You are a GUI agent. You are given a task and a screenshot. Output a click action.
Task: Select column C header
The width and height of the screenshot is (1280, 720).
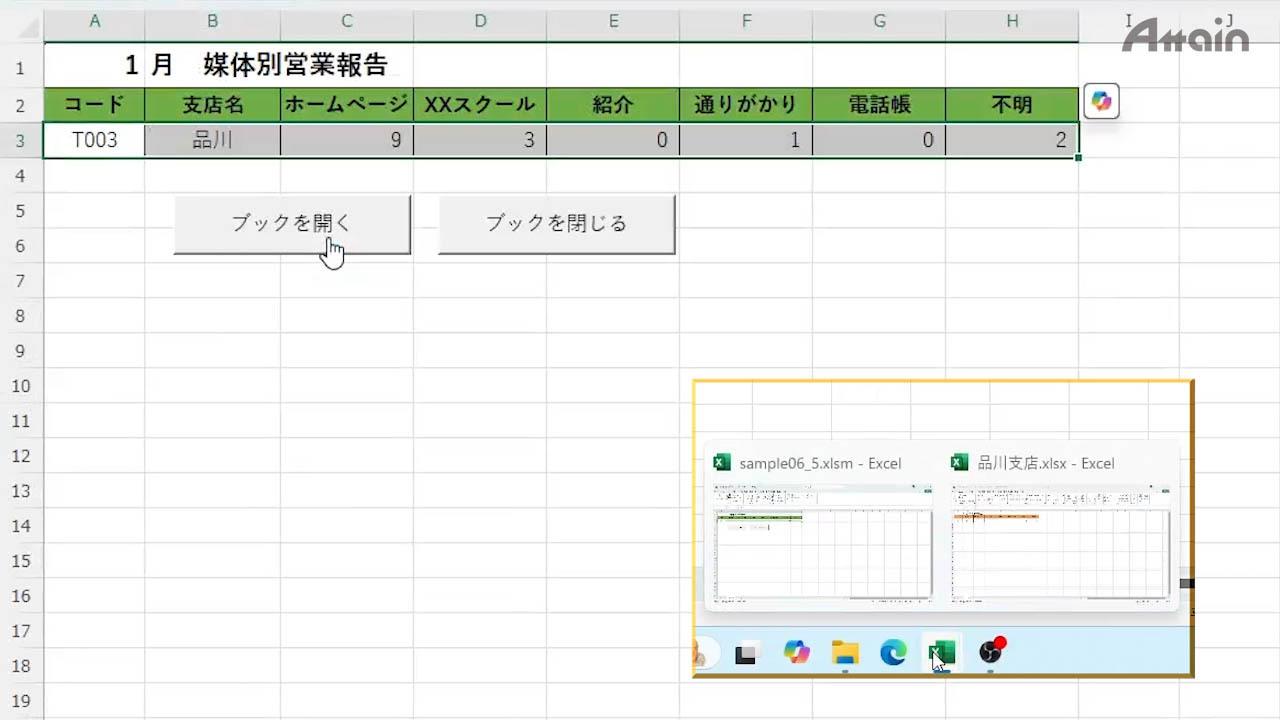(x=346, y=21)
